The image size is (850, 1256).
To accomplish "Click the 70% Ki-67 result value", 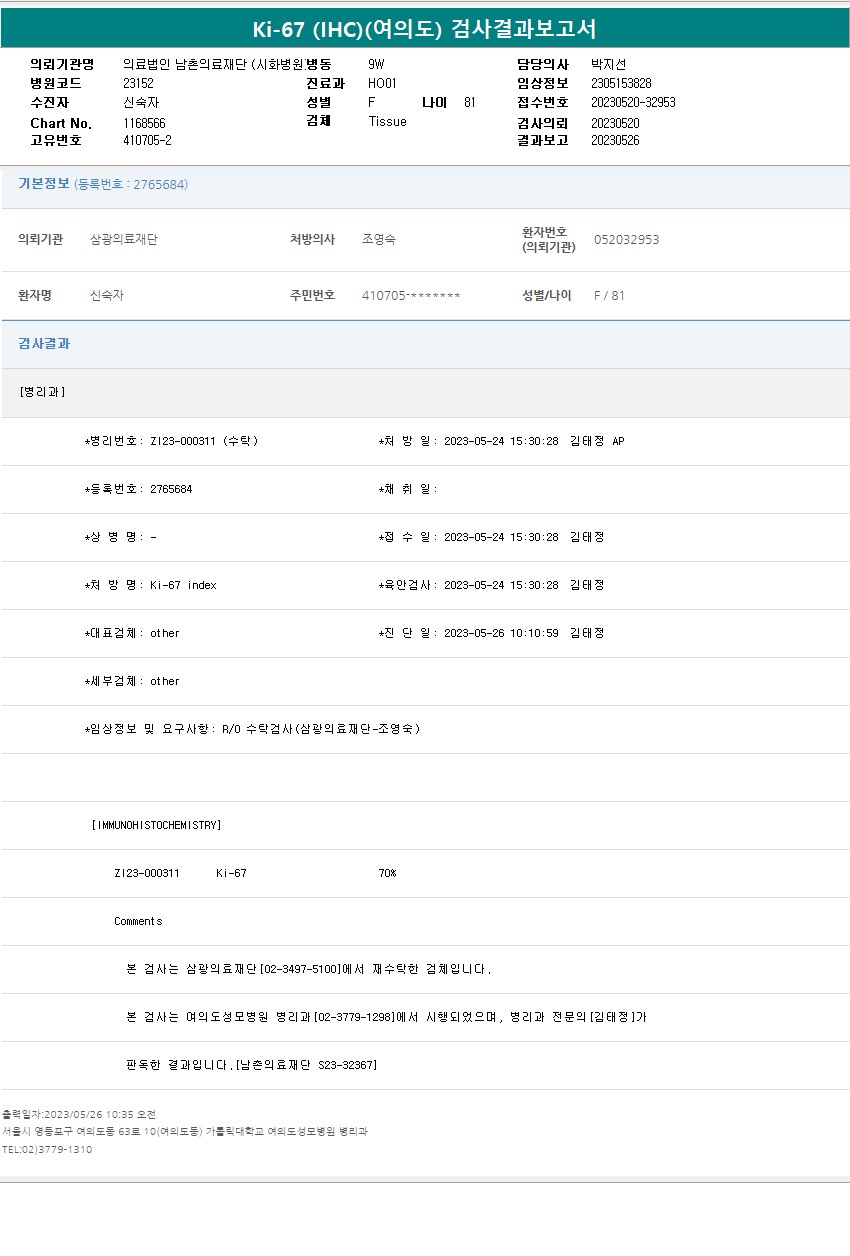I will [x=387, y=873].
